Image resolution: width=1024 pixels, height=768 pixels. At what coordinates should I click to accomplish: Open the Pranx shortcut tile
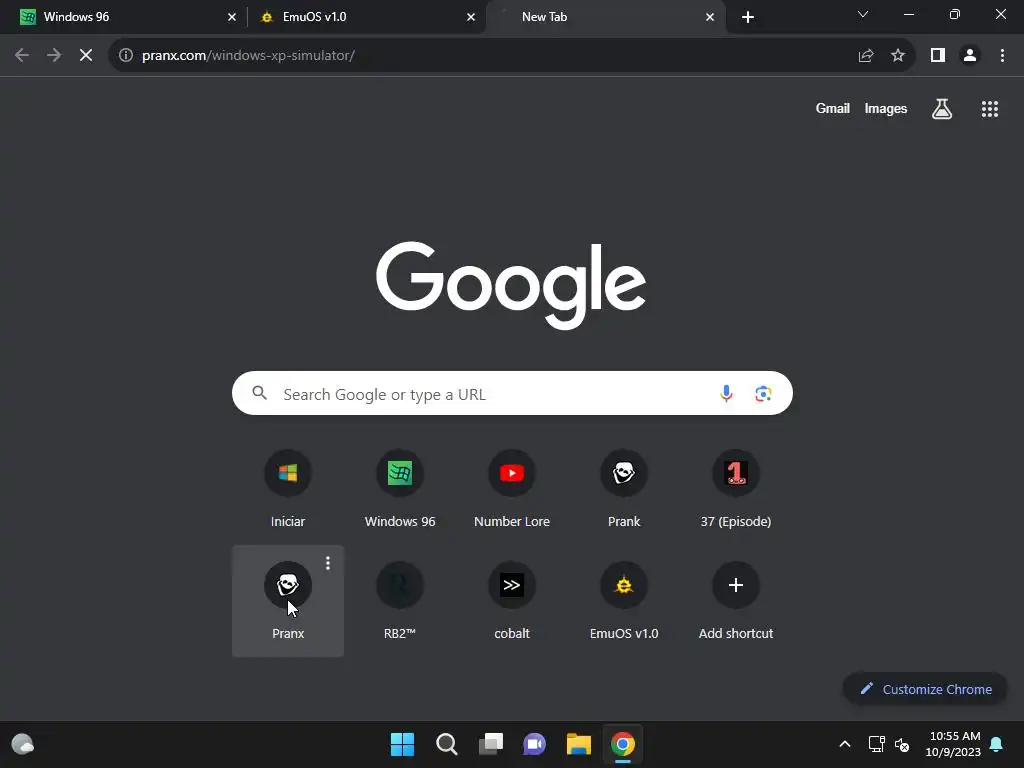coord(287,601)
